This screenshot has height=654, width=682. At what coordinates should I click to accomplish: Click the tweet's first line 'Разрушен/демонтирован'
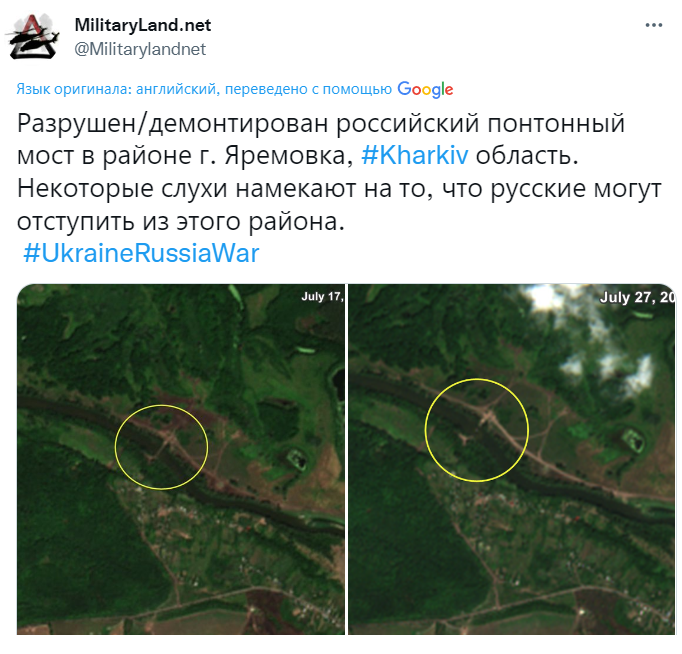(x=172, y=123)
